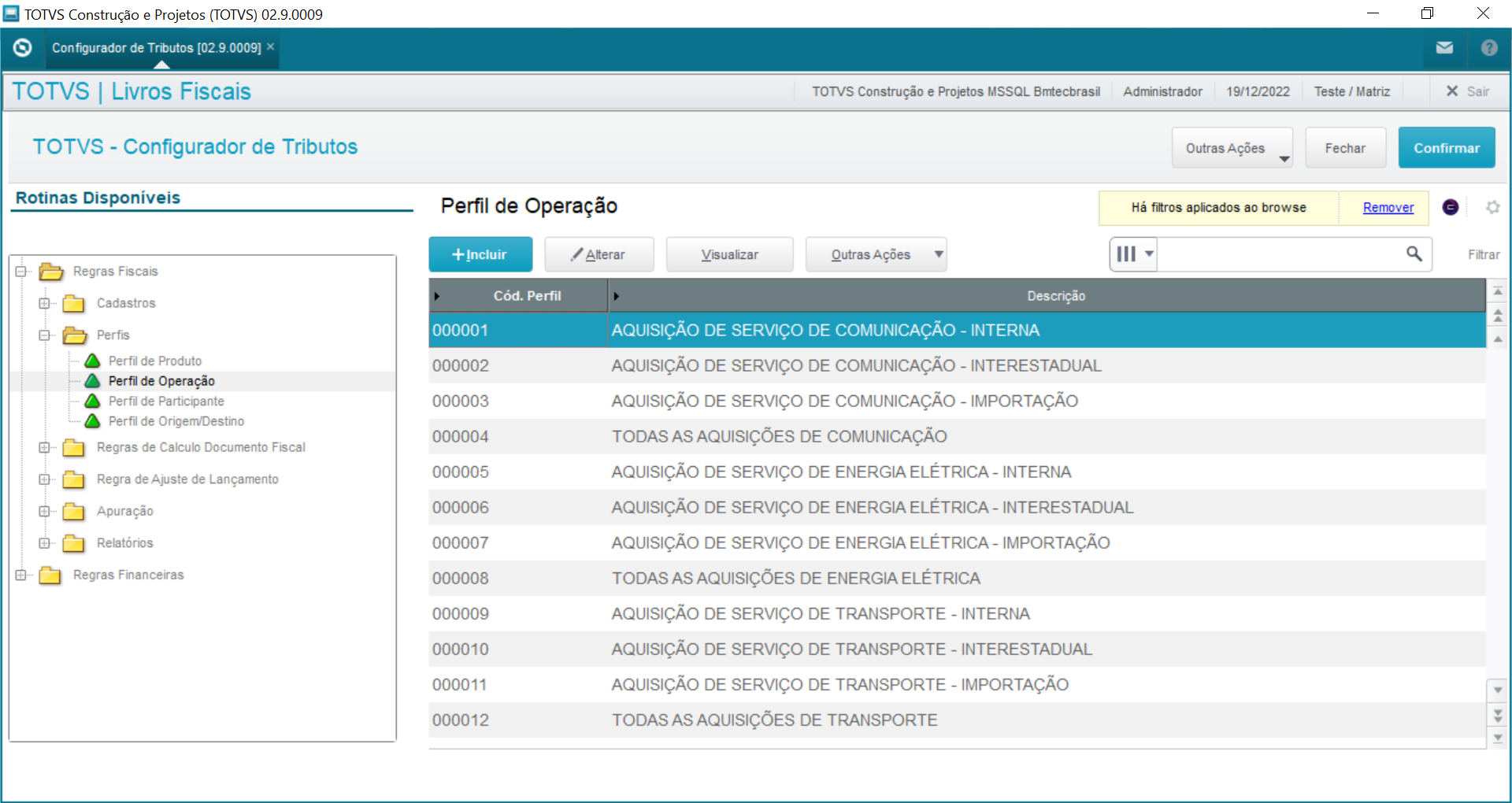Expand the Regras Financeiras tree node
This screenshot has width=1512, height=803.
click(20, 575)
